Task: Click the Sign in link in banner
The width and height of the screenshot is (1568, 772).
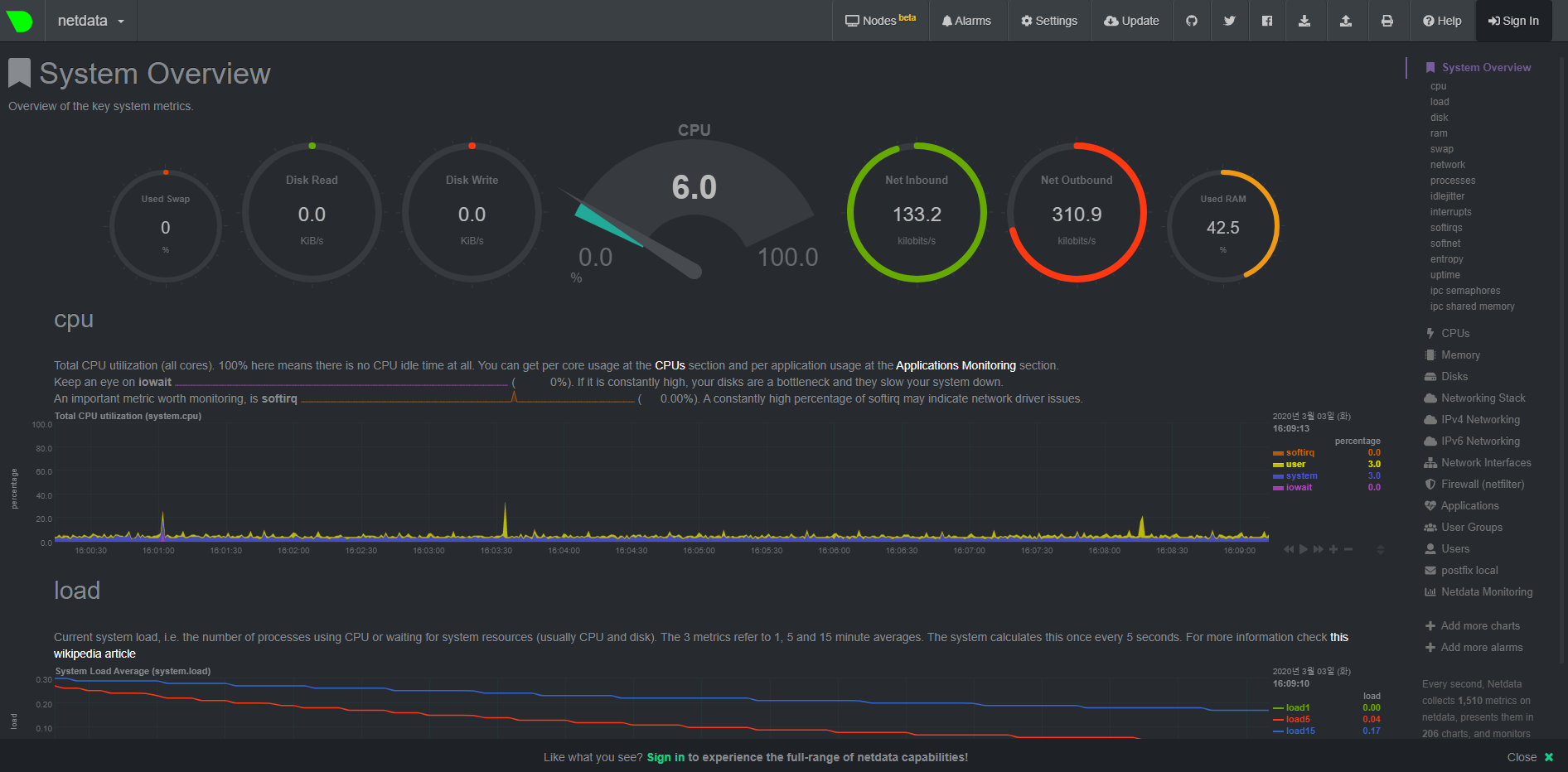Action: (x=665, y=757)
